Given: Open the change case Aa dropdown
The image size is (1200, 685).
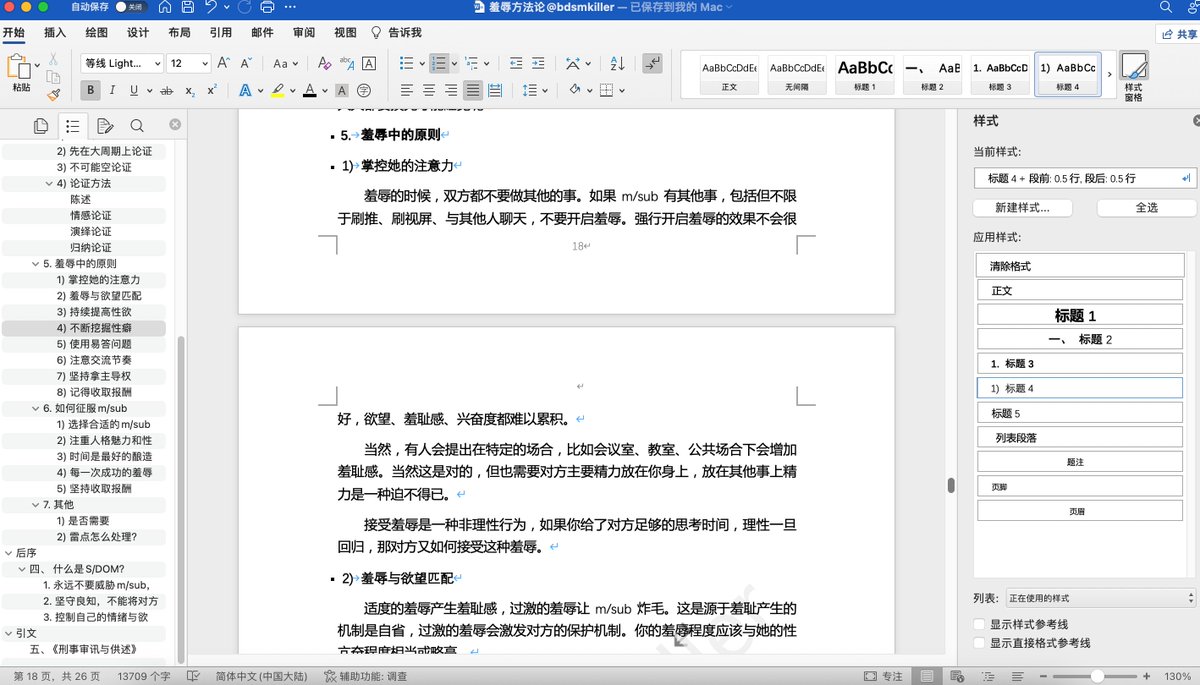Looking at the screenshot, I should 286,63.
